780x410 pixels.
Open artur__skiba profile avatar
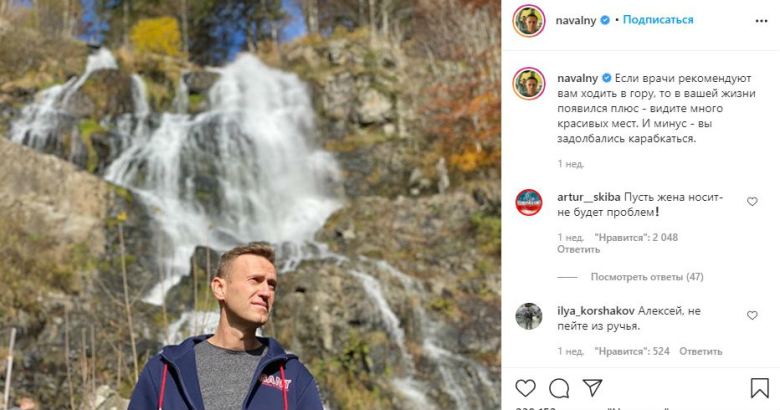(x=528, y=203)
